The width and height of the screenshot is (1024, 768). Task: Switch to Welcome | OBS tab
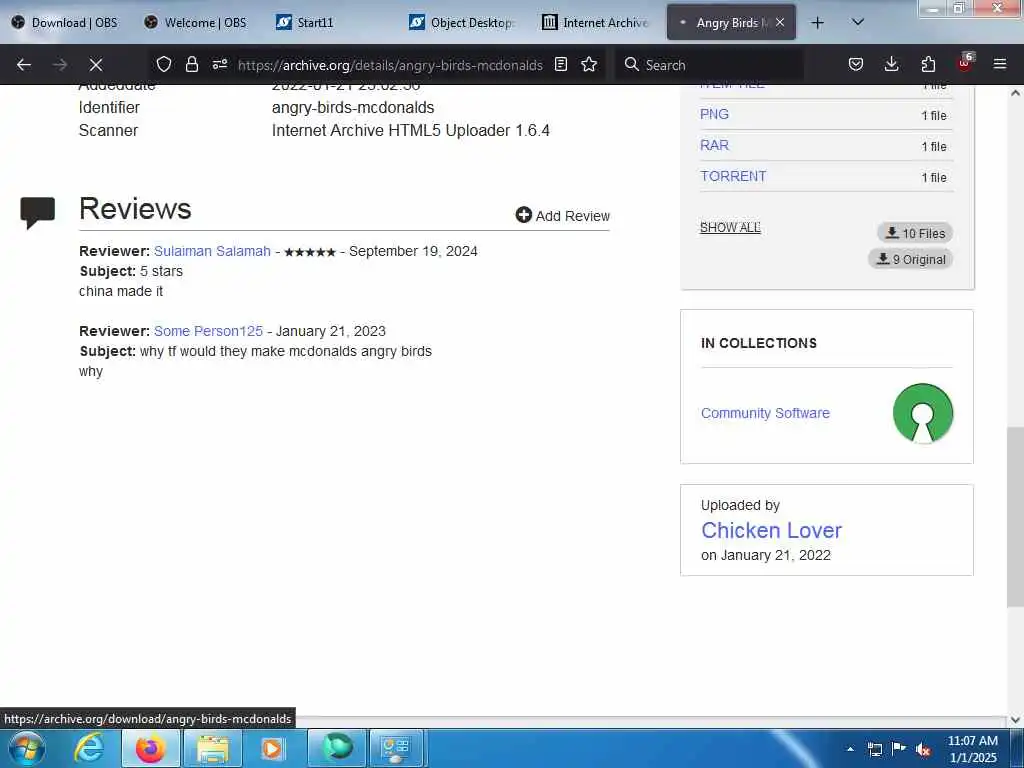click(197, 23)
